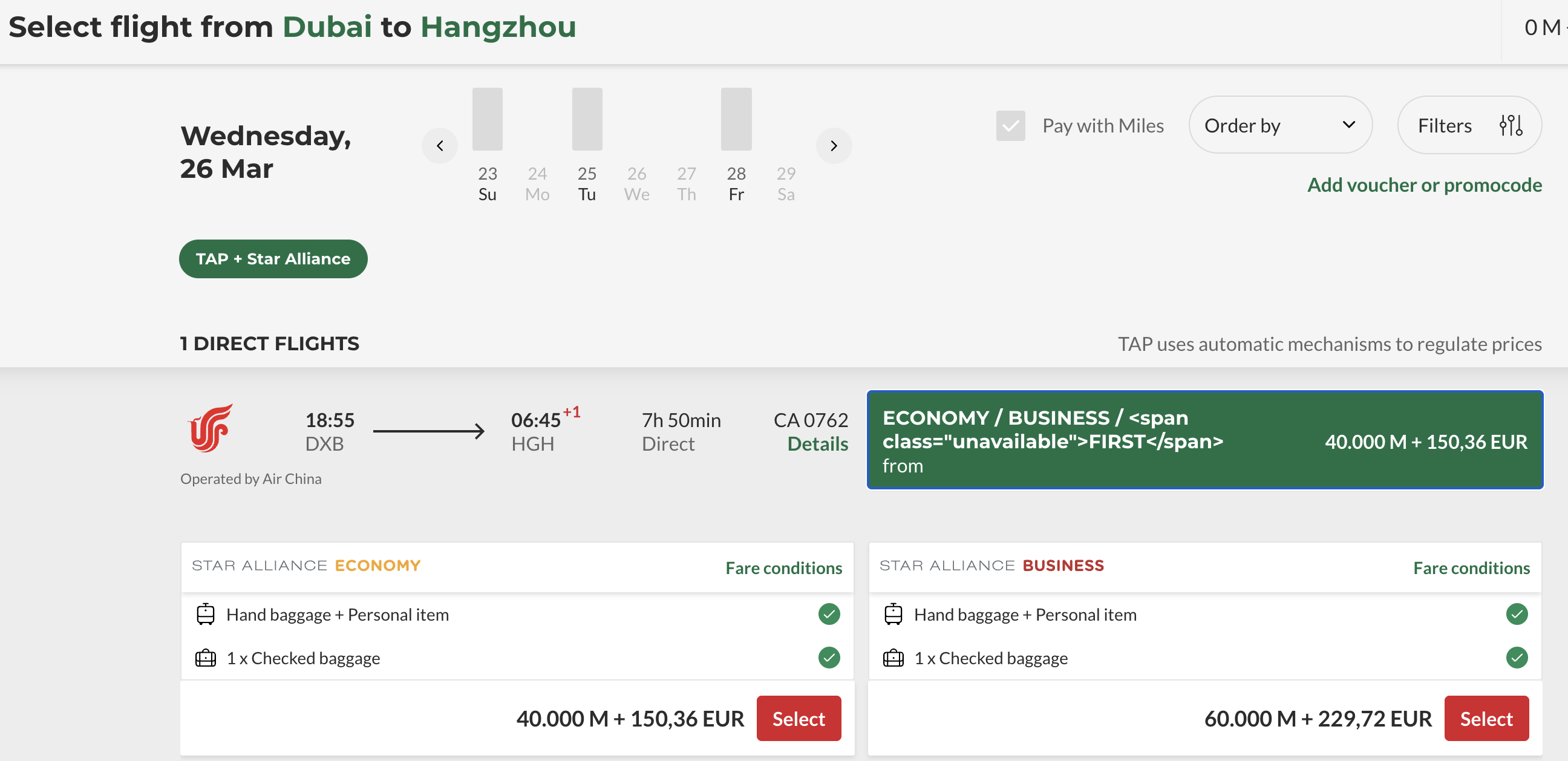Click Add voucher or promocode link
Viewport: 1568px width, 761px height.
1425,185
